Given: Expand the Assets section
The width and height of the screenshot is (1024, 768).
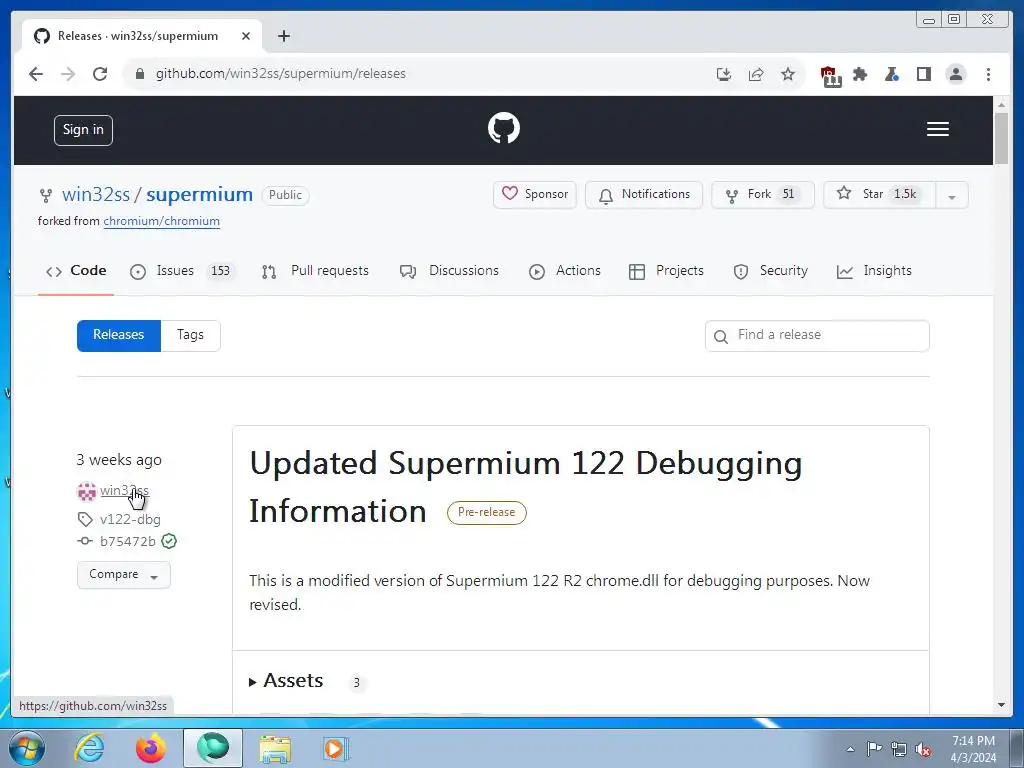Looking at the screenshot, I should click(x=287, y=681).
